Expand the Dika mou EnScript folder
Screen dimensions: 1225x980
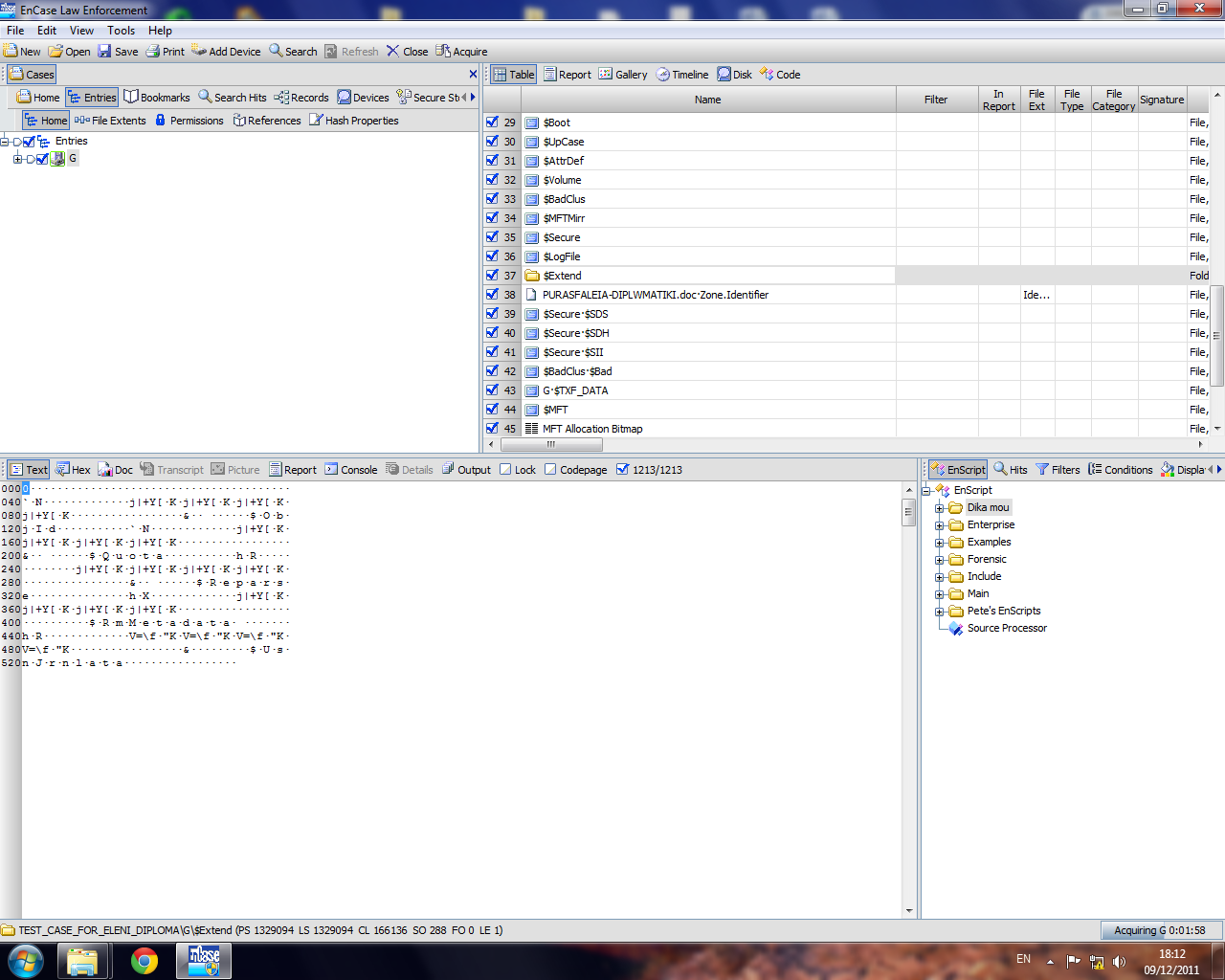[x=940, y=508]
